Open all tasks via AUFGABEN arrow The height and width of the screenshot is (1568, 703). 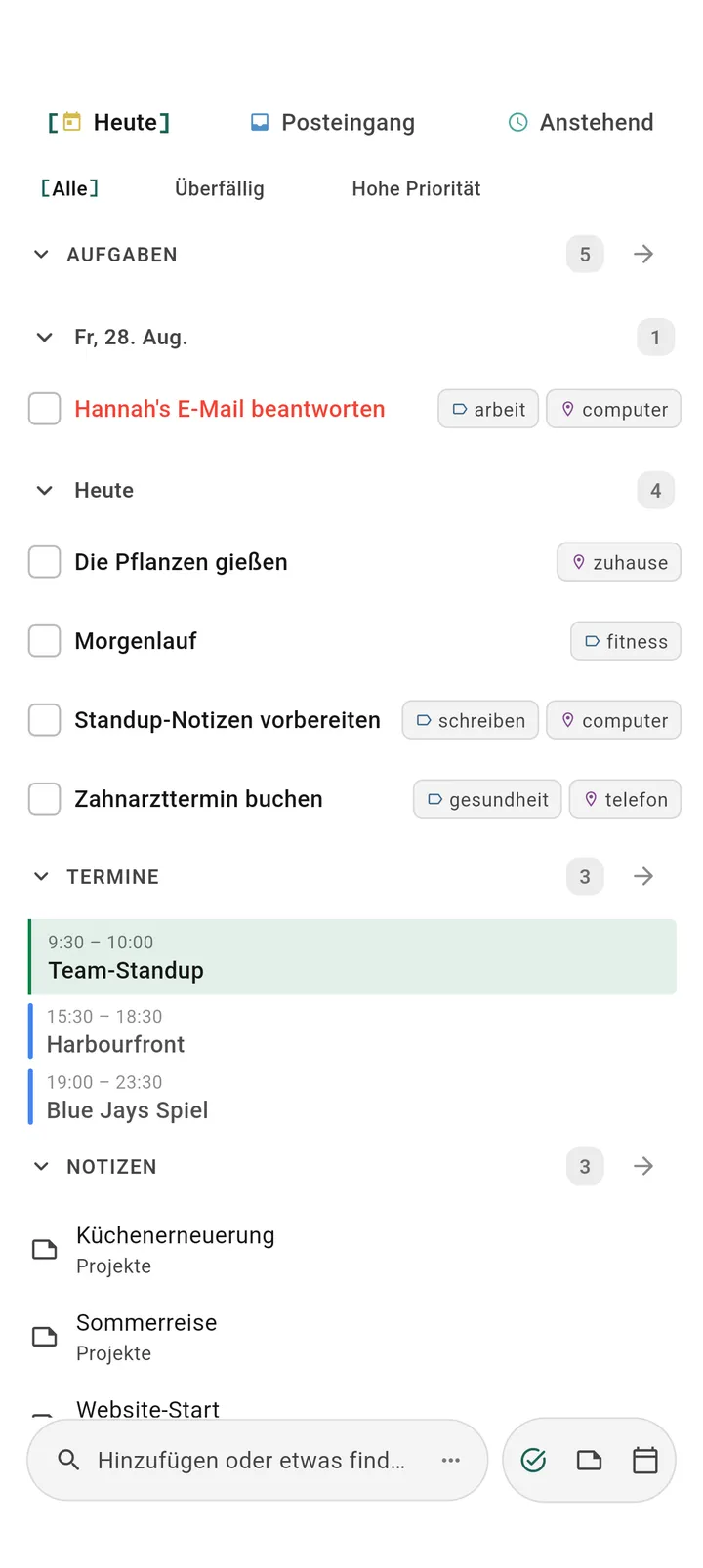(x=643, y=255)
